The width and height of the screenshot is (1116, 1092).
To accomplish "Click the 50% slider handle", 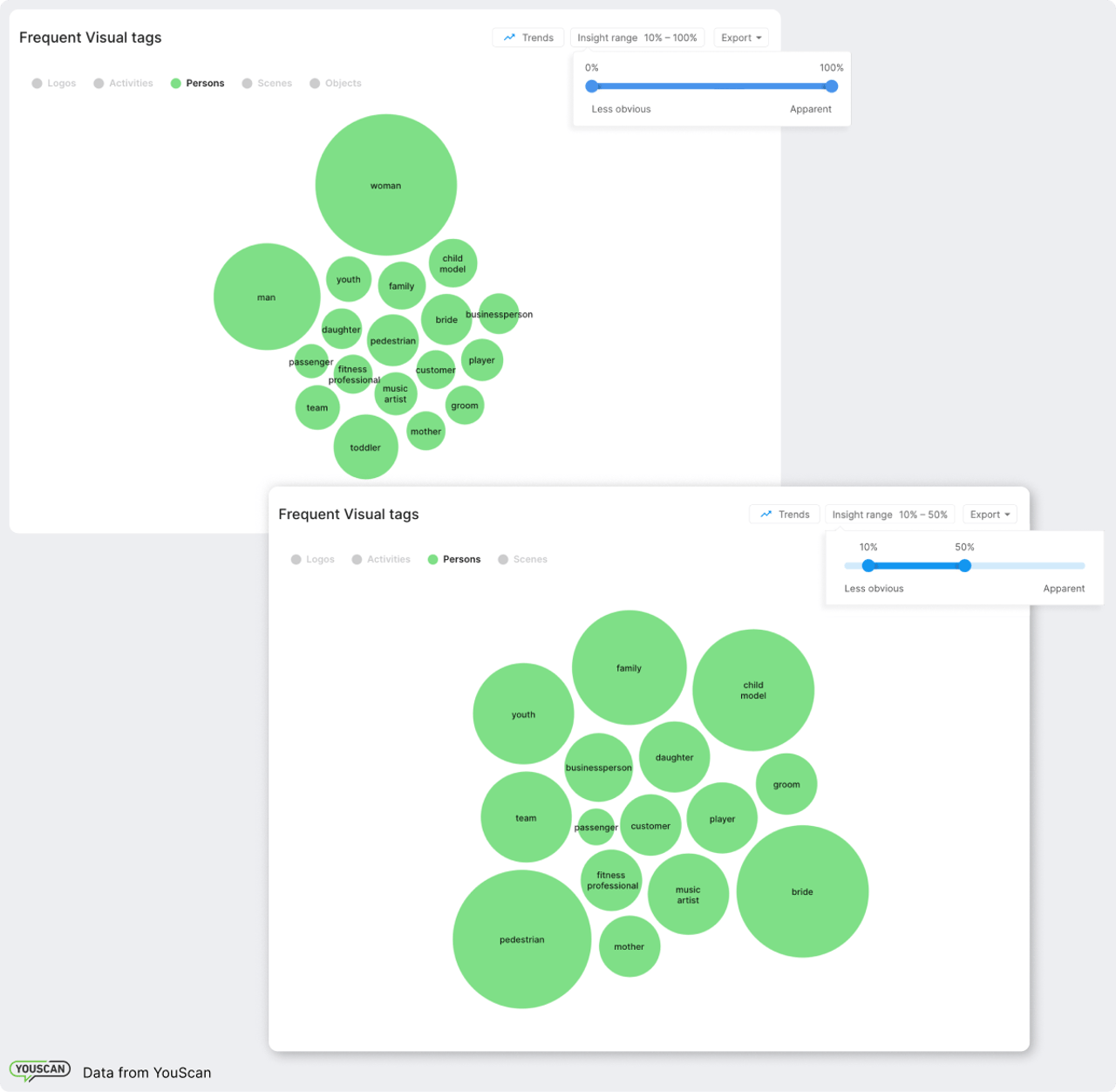I will 964,566.
